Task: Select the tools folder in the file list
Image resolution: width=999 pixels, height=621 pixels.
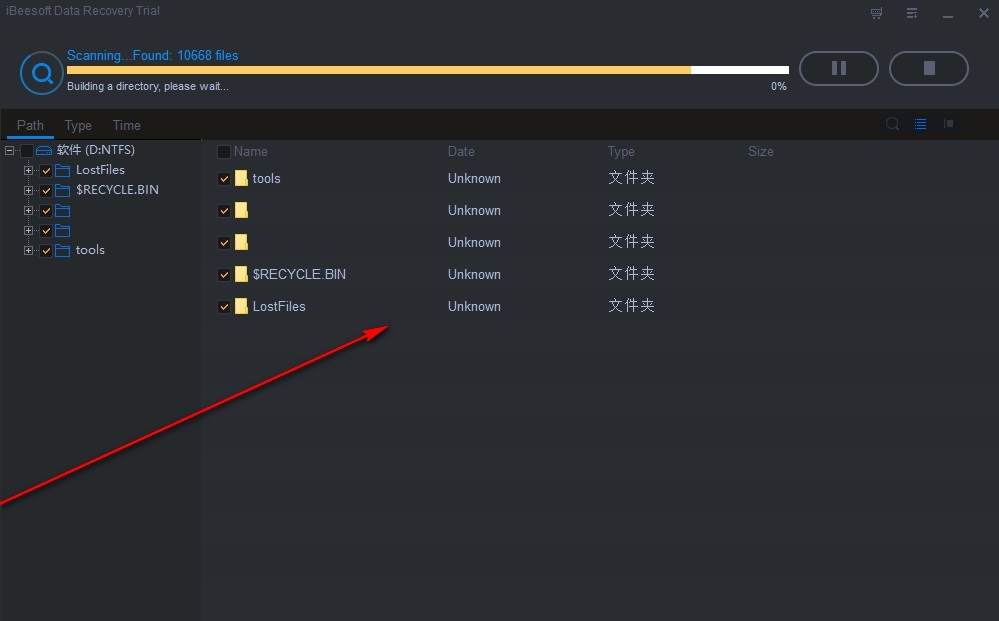Action: point(266,178)
